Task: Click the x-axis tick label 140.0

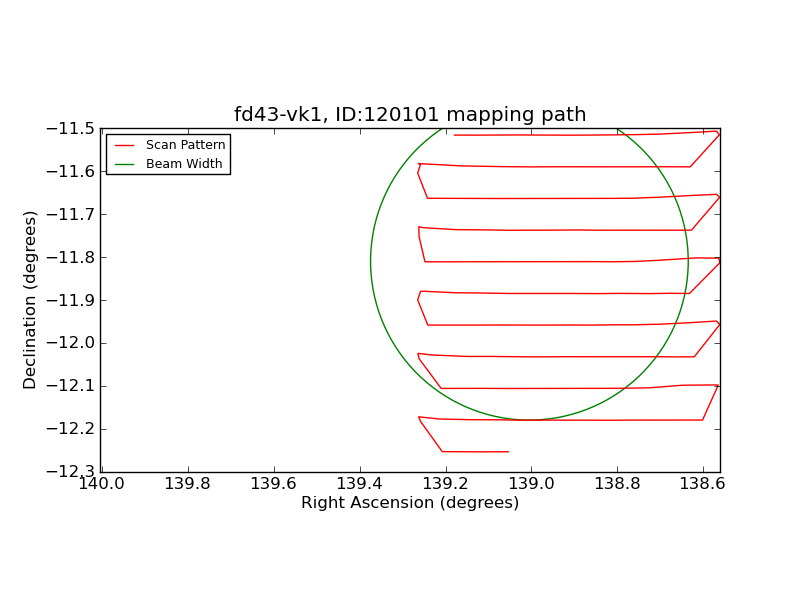Action: pyautogui.click(x=101, y=483)
